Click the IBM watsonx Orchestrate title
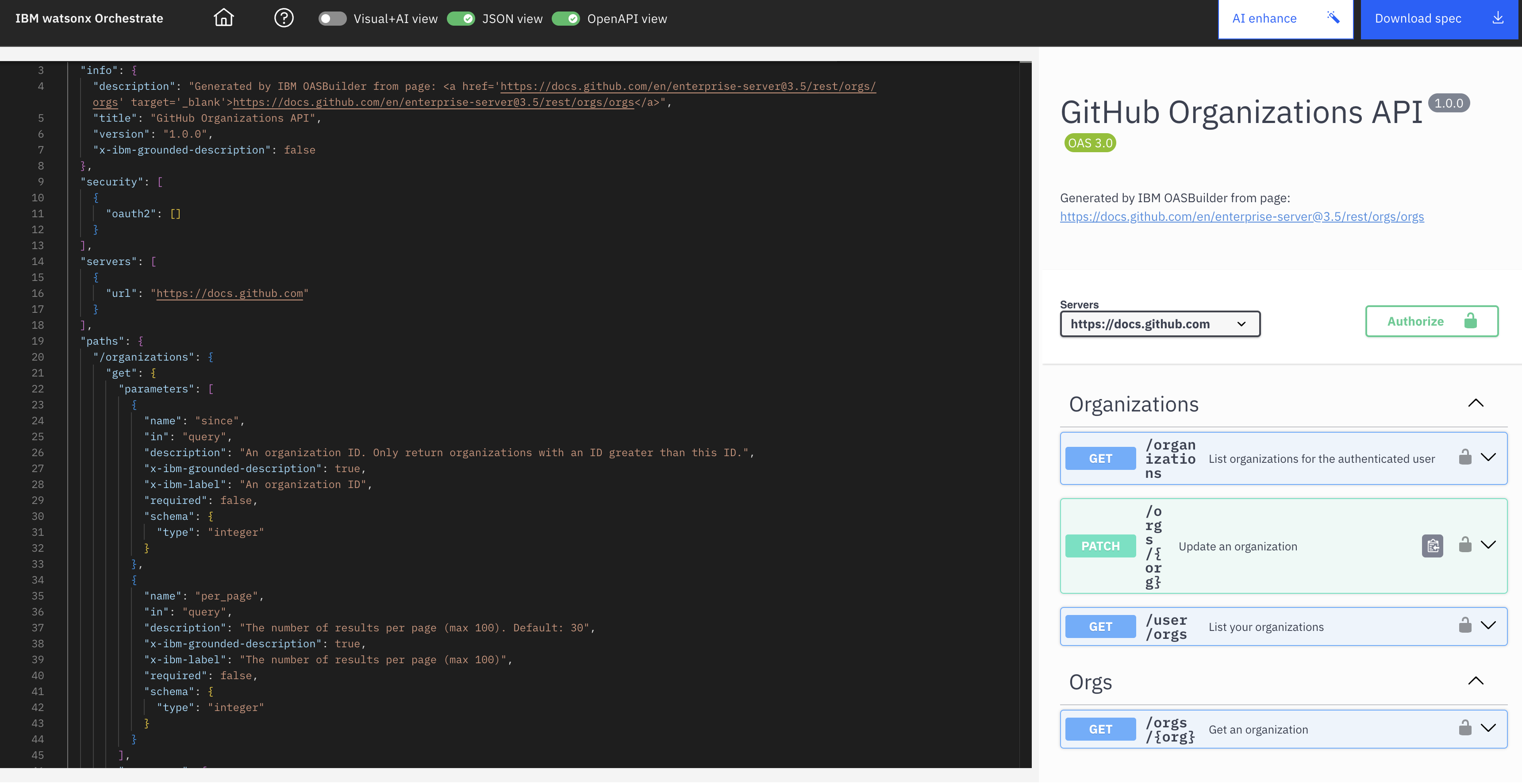The height and width of the screenshot is (784, 1522). pyautogui.click(x=89, y=18)
